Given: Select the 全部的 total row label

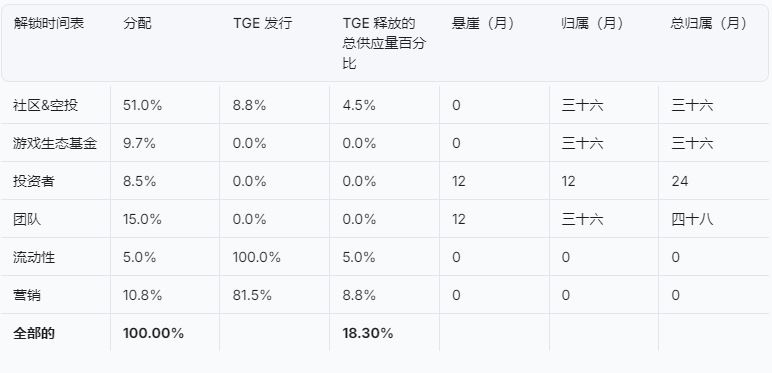Looking at the screenshot, I should (34, 333).
